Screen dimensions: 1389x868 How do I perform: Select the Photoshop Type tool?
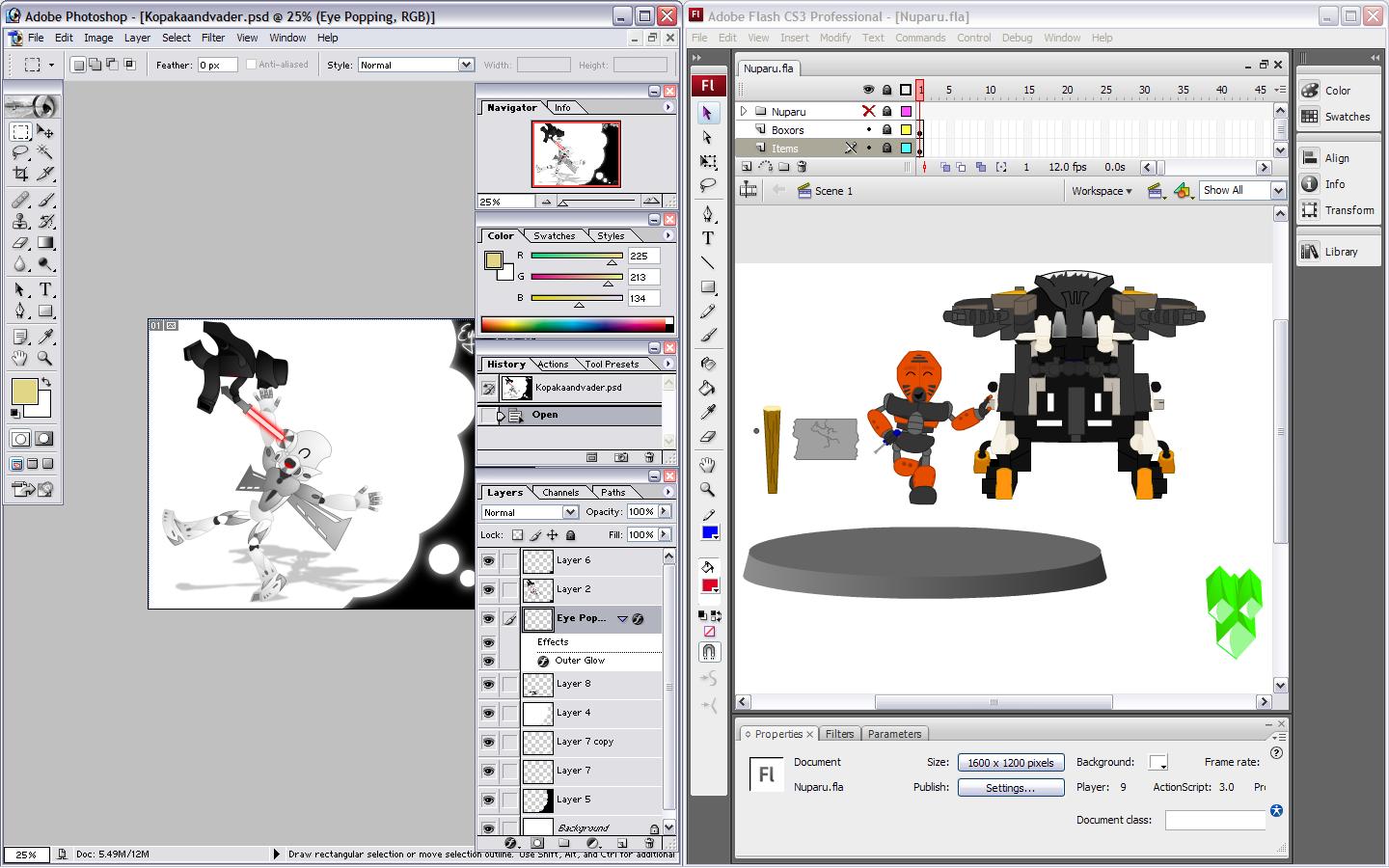(x=45, y=289)
